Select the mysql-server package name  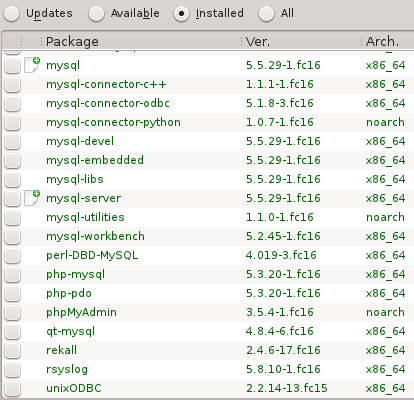click(83, 198)
